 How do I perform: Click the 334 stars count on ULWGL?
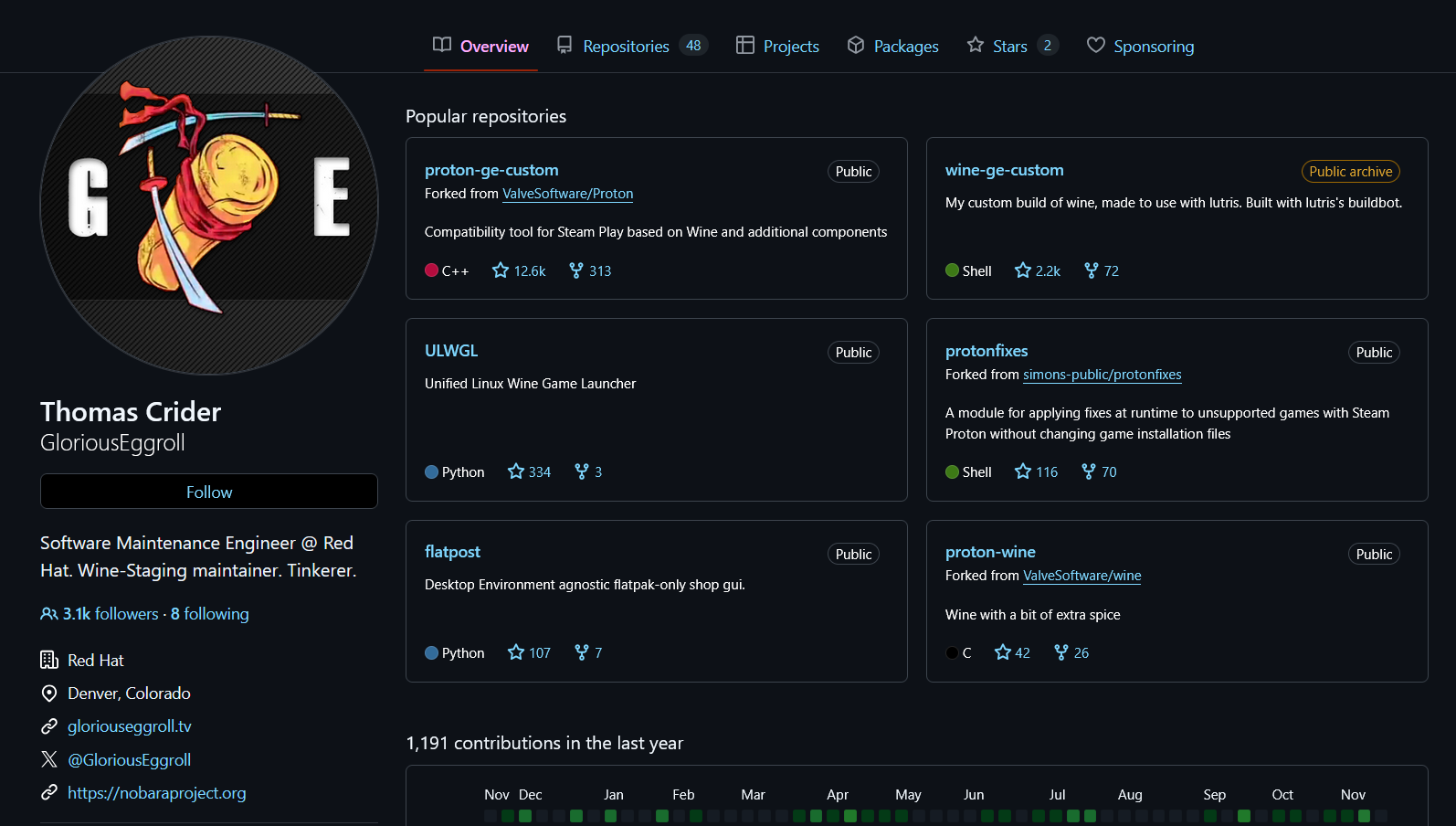click(540, 472)
